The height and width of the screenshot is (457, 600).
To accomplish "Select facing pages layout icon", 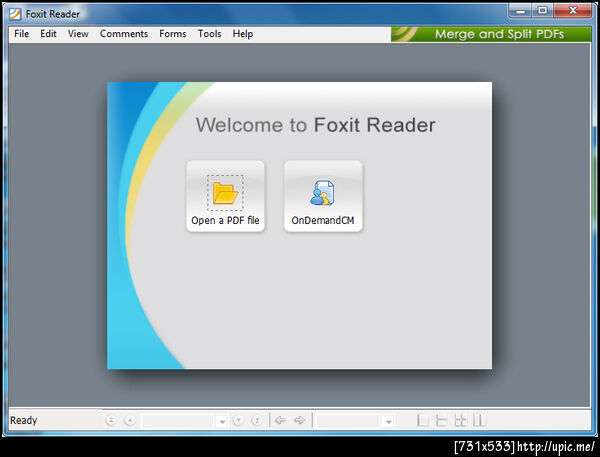I will coord(479,420).
